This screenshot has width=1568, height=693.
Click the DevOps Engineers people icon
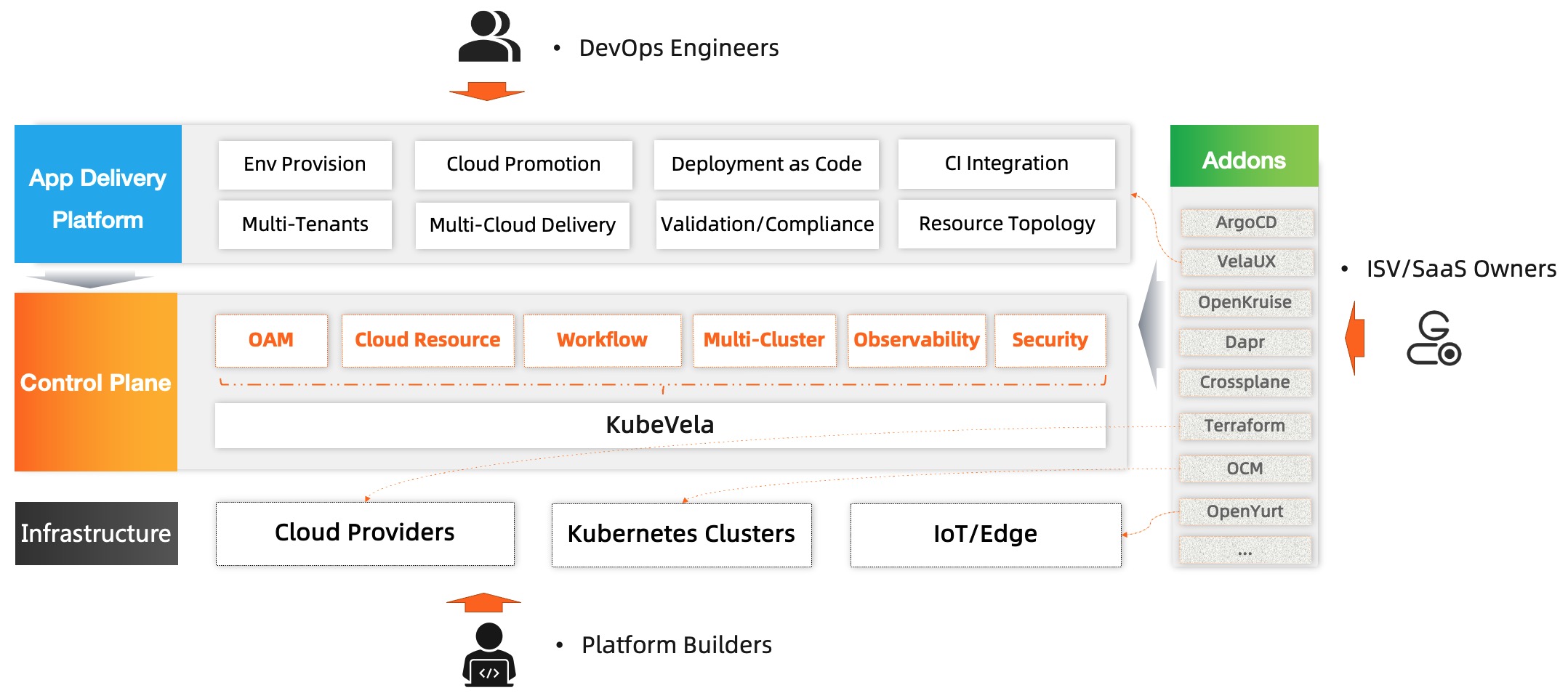click(x=489, y=36)
